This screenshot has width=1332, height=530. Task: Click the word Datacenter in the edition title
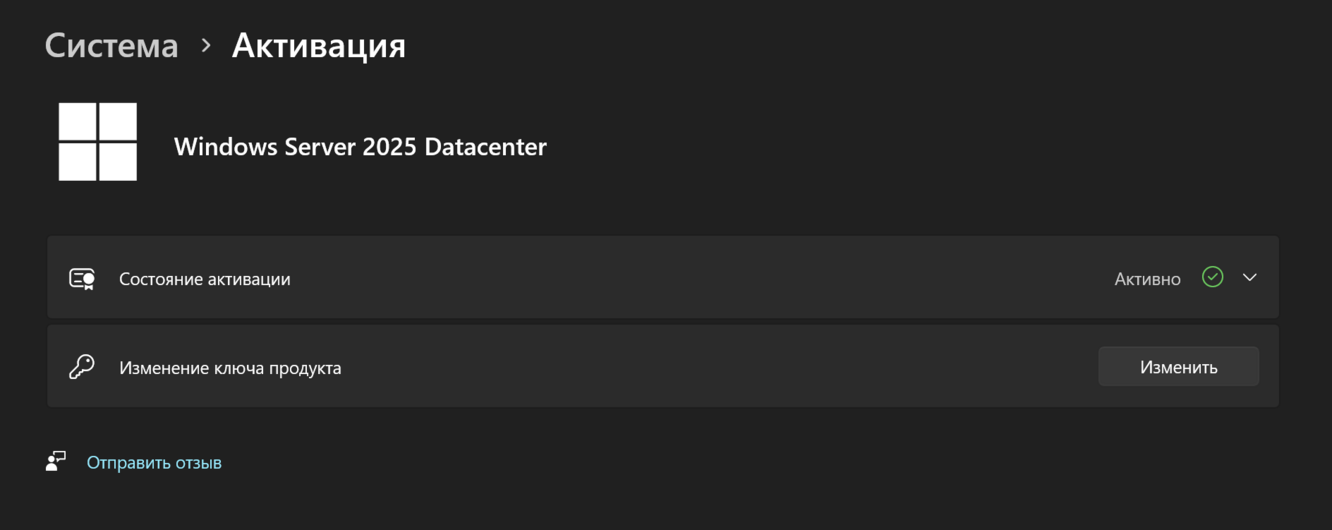pyautogui.click(x=485, y=147)
